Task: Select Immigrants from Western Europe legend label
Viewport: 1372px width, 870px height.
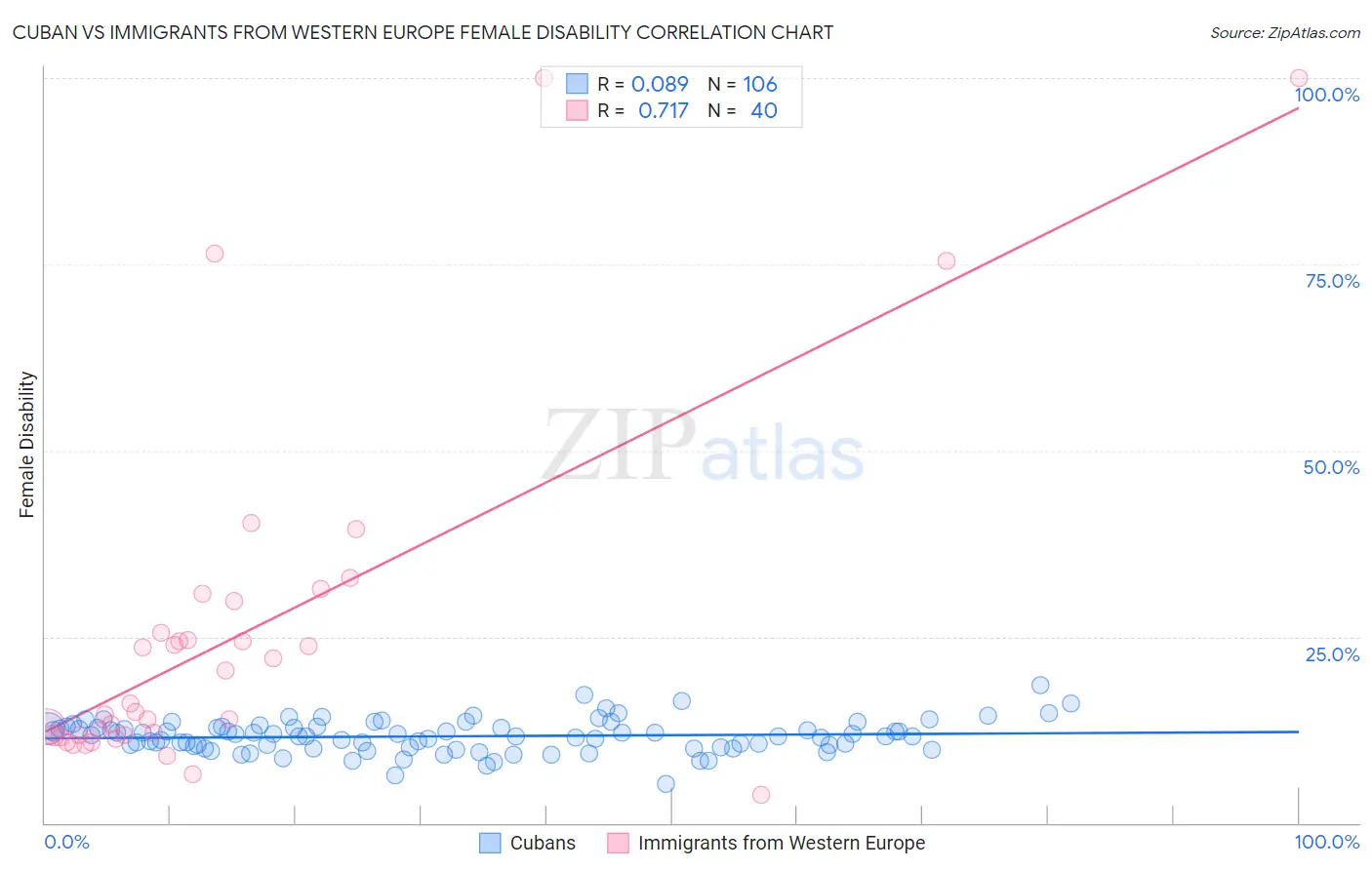Action: [x=782, y=843]
